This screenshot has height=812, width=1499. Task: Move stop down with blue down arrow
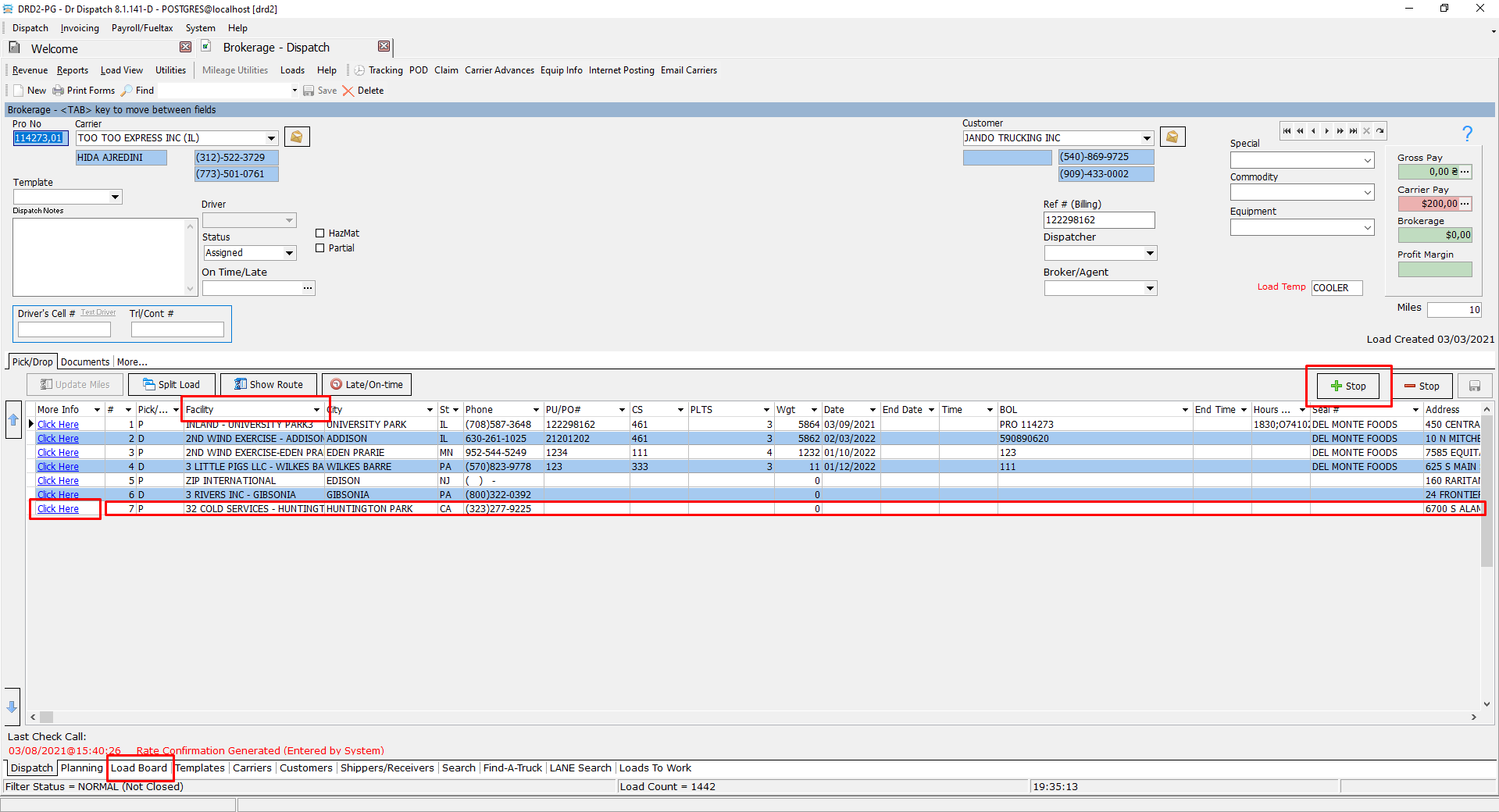12,707
